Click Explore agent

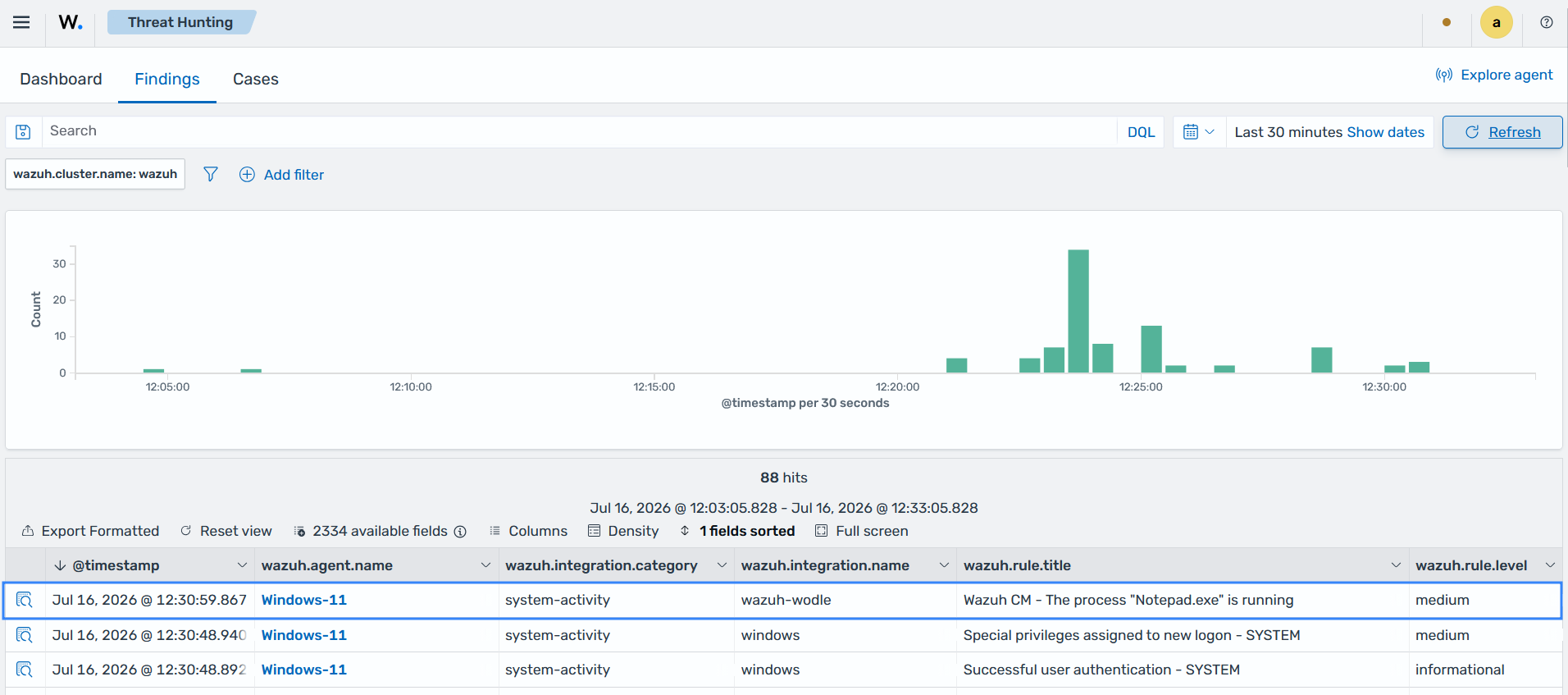(x=1494, y=75)
